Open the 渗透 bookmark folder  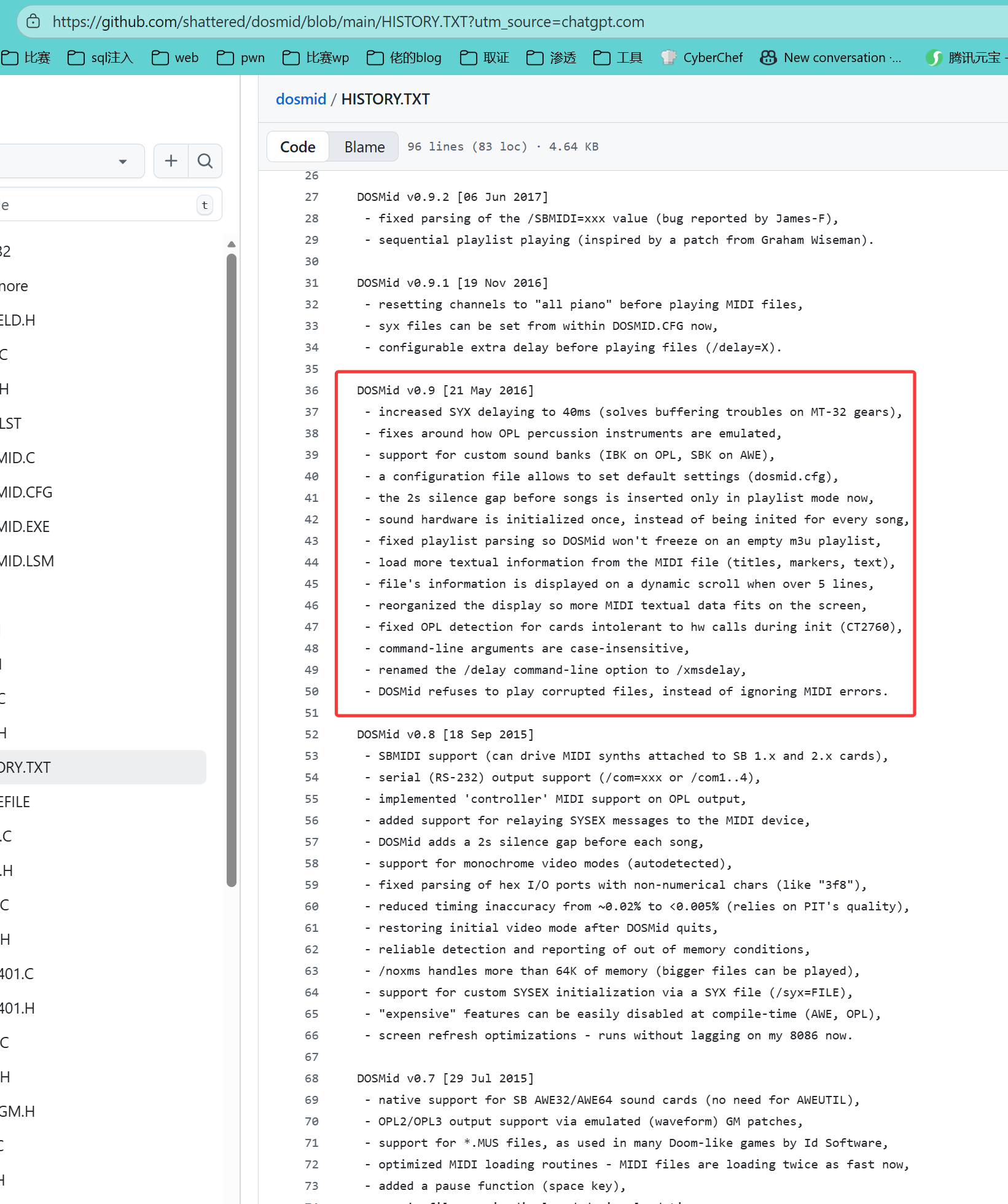(552, 58)
